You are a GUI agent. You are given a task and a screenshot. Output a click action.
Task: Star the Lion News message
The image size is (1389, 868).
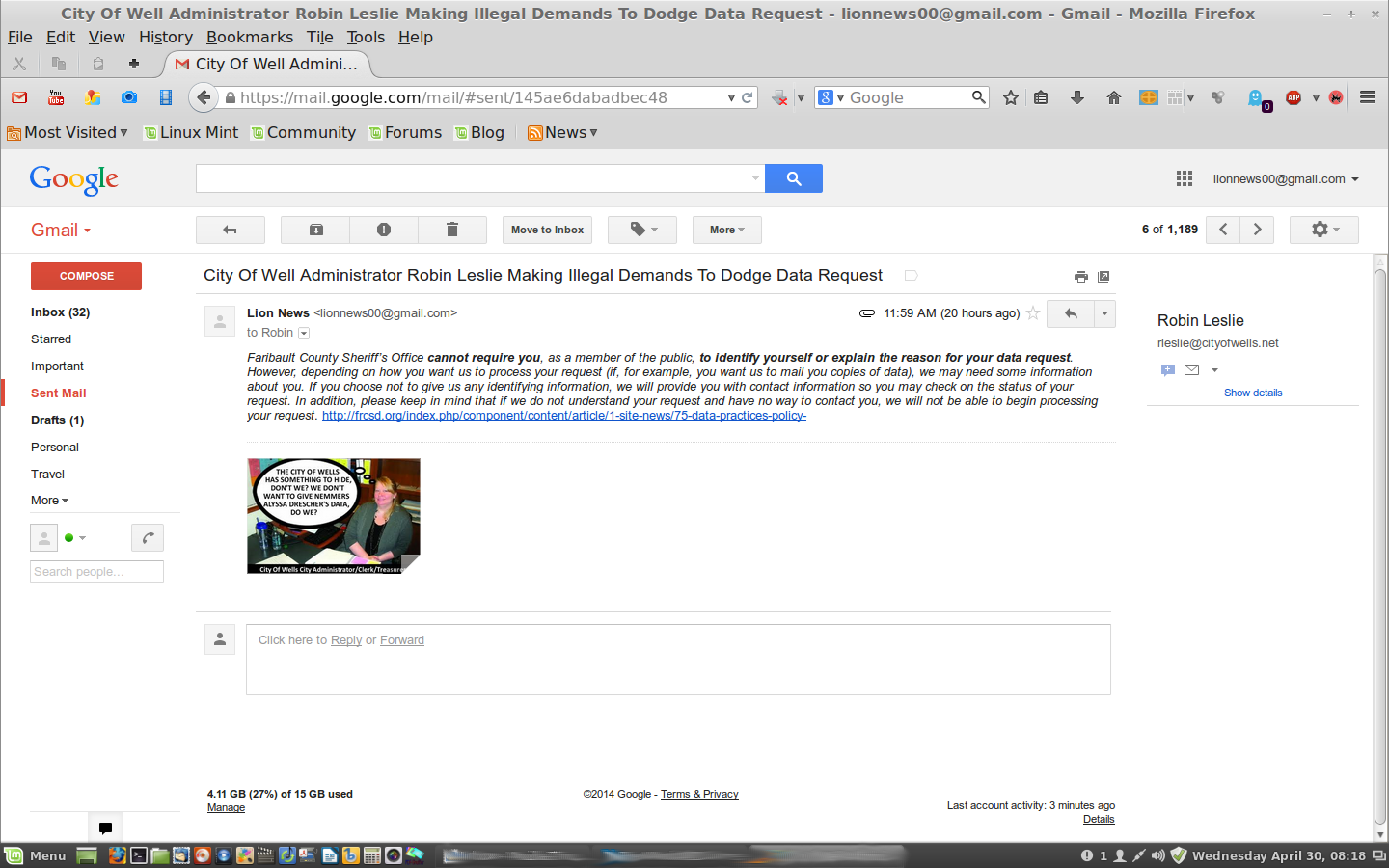tap(1033, 312)
